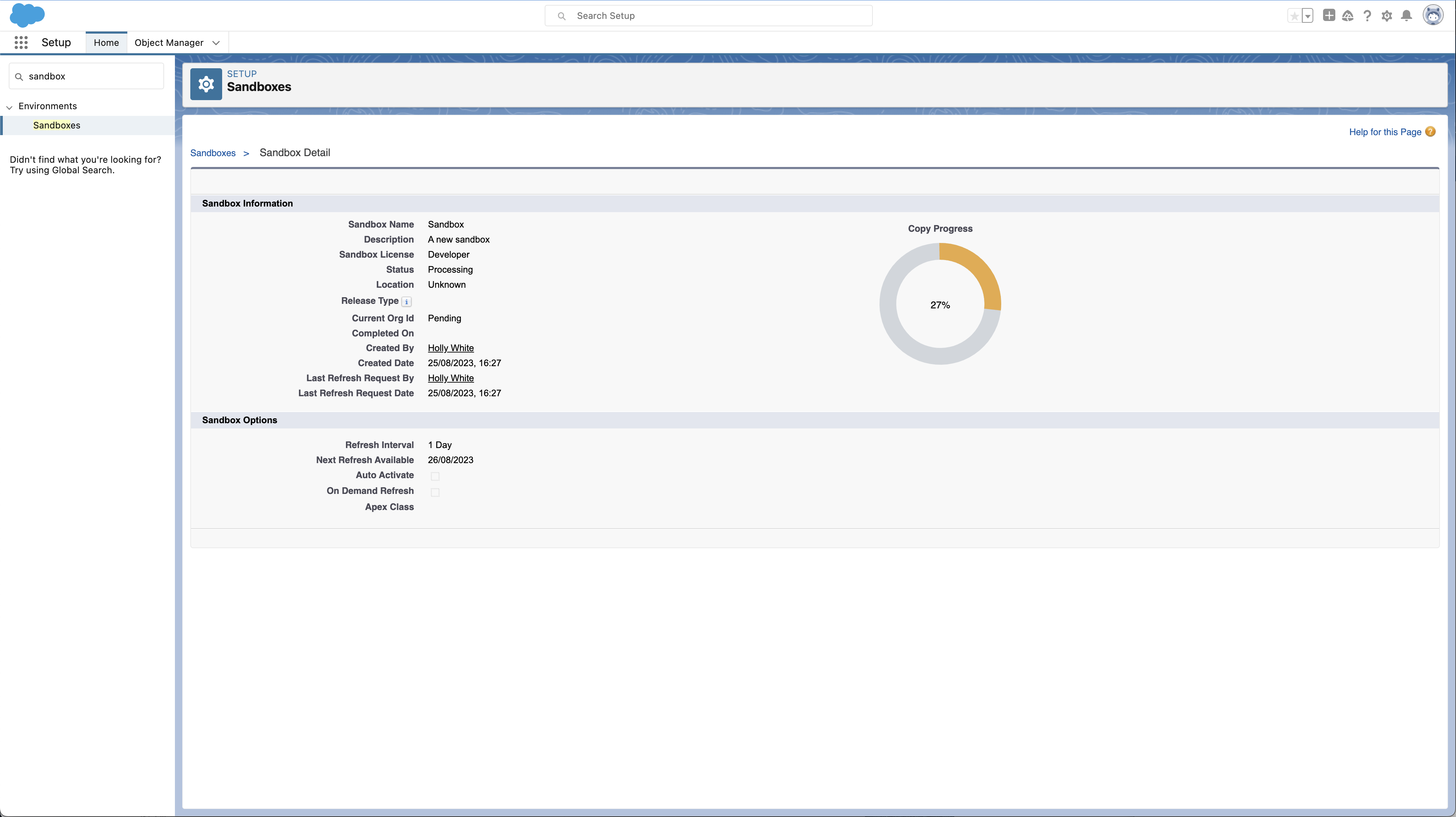Click the magnifier icon in Quick Find

pyautogui.click(x=19, y=76)
